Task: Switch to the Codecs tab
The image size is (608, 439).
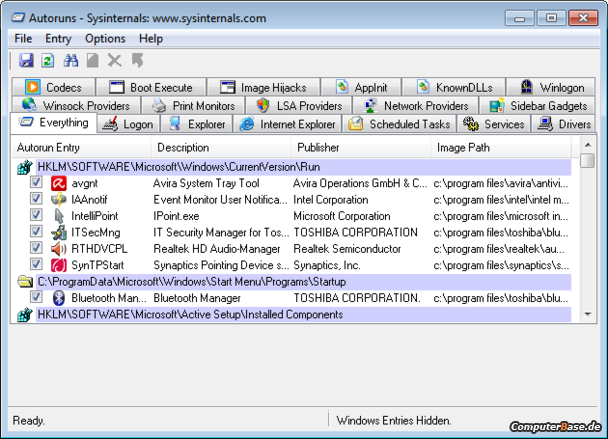Action: pos(54,87)
